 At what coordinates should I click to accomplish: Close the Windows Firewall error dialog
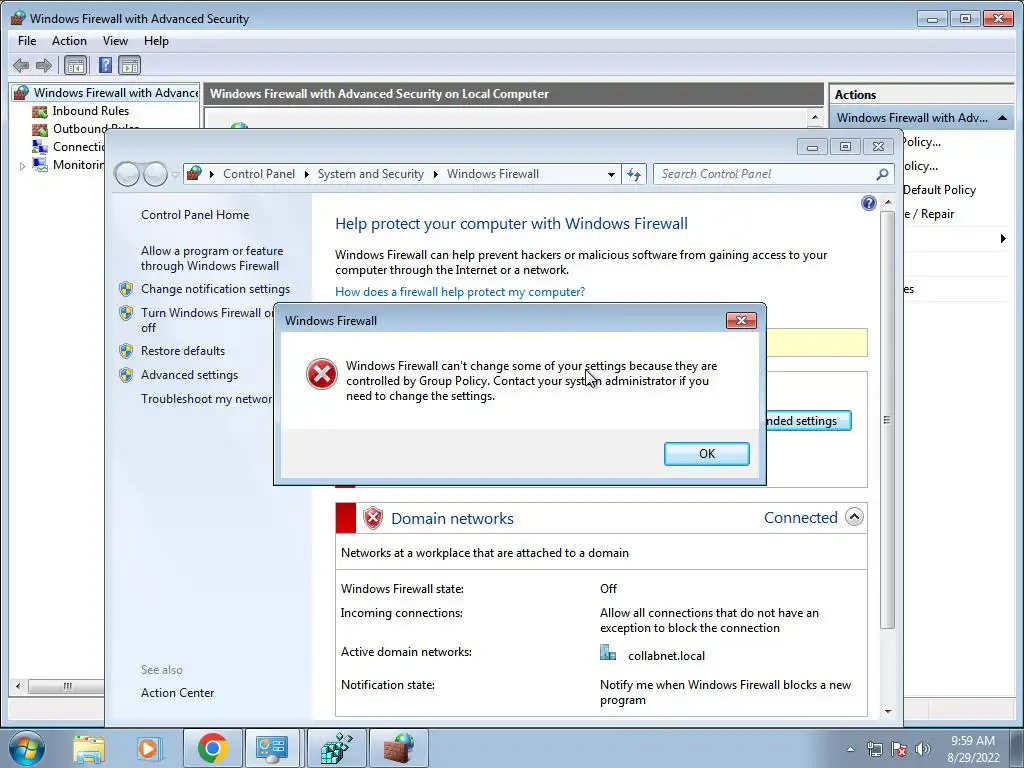[x=741, y=320]
